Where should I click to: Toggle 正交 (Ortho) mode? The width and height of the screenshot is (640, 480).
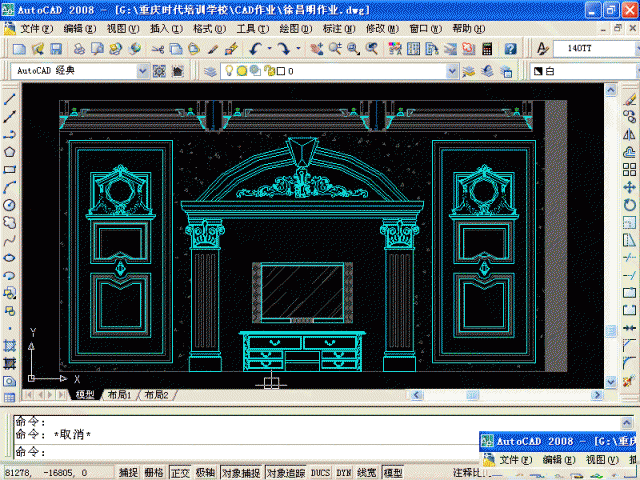click(180, 473)
